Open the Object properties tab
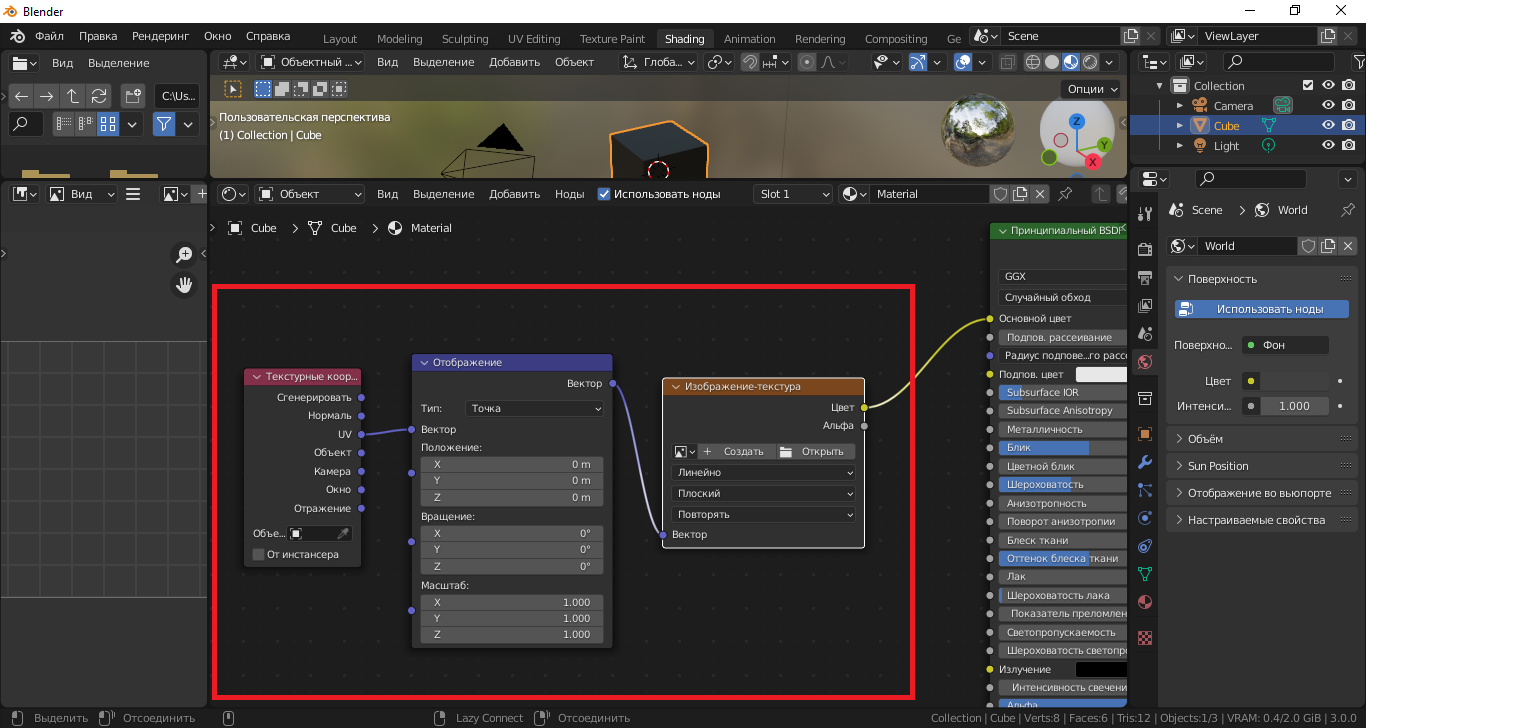Viewport: 1522px width, 728px height. pos(1145,434)
